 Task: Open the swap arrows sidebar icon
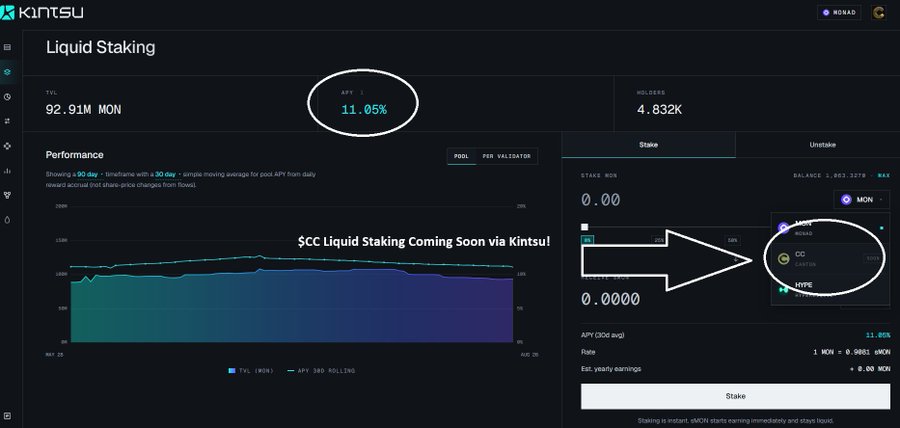coord(7,121)
